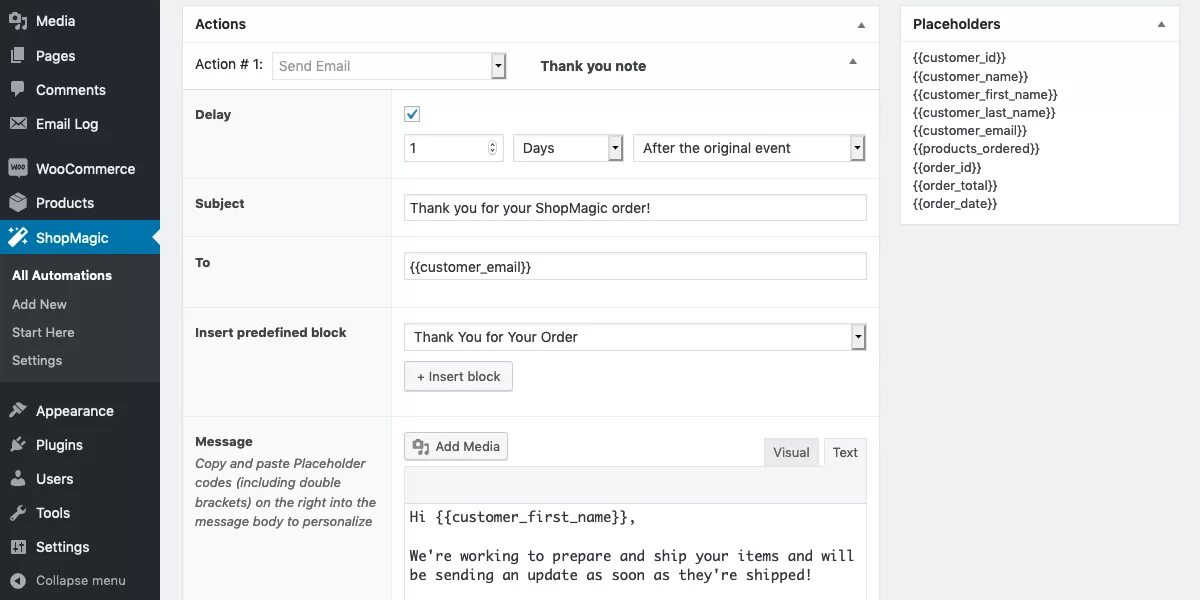The width and height of the screenshot is (1200, 600).
Task: Open the After the original event dropdown
Action: [748, 148]
